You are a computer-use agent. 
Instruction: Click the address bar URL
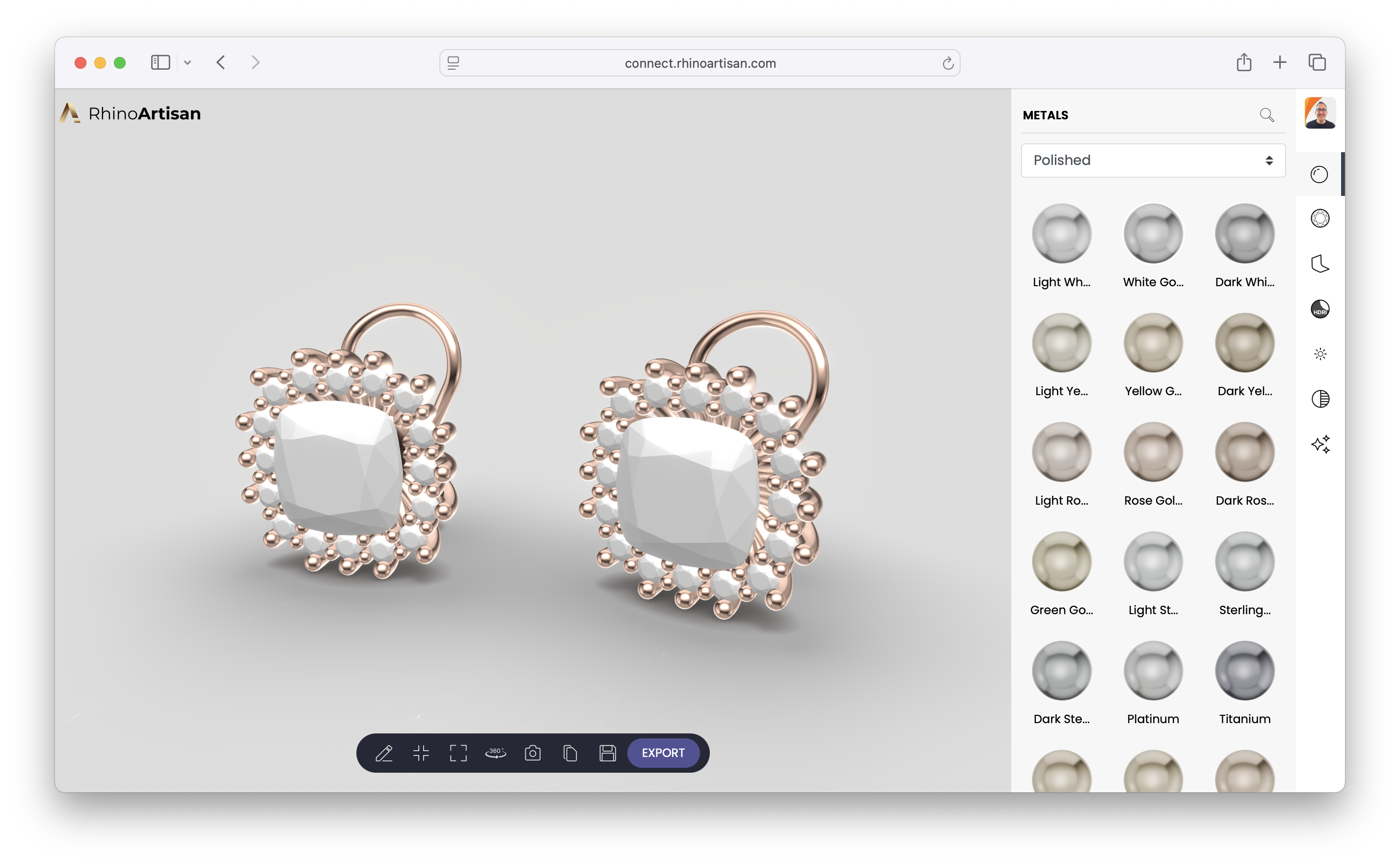700,63
